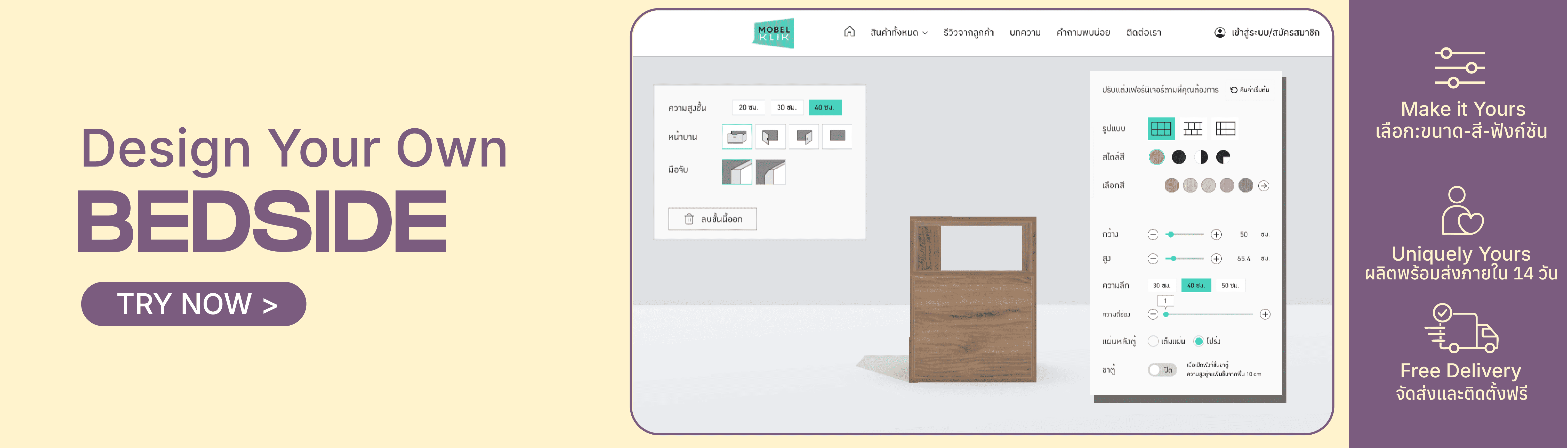Set depth to 40 ซม.
Screen dimensions: 1568x448
(x=1196, y=285)
